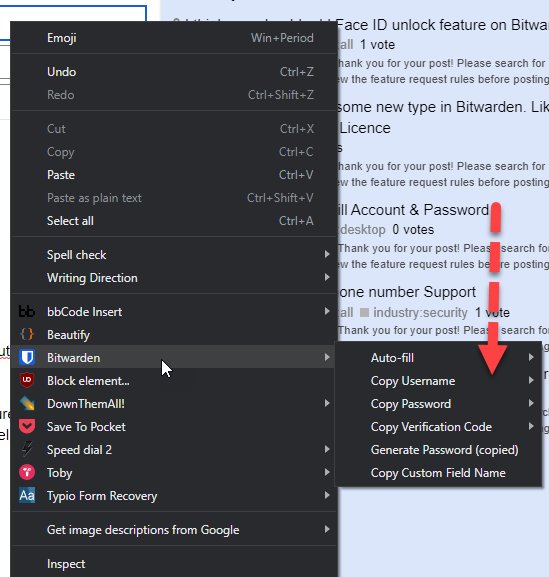Choose Paste from the context menu

[174, 175]
